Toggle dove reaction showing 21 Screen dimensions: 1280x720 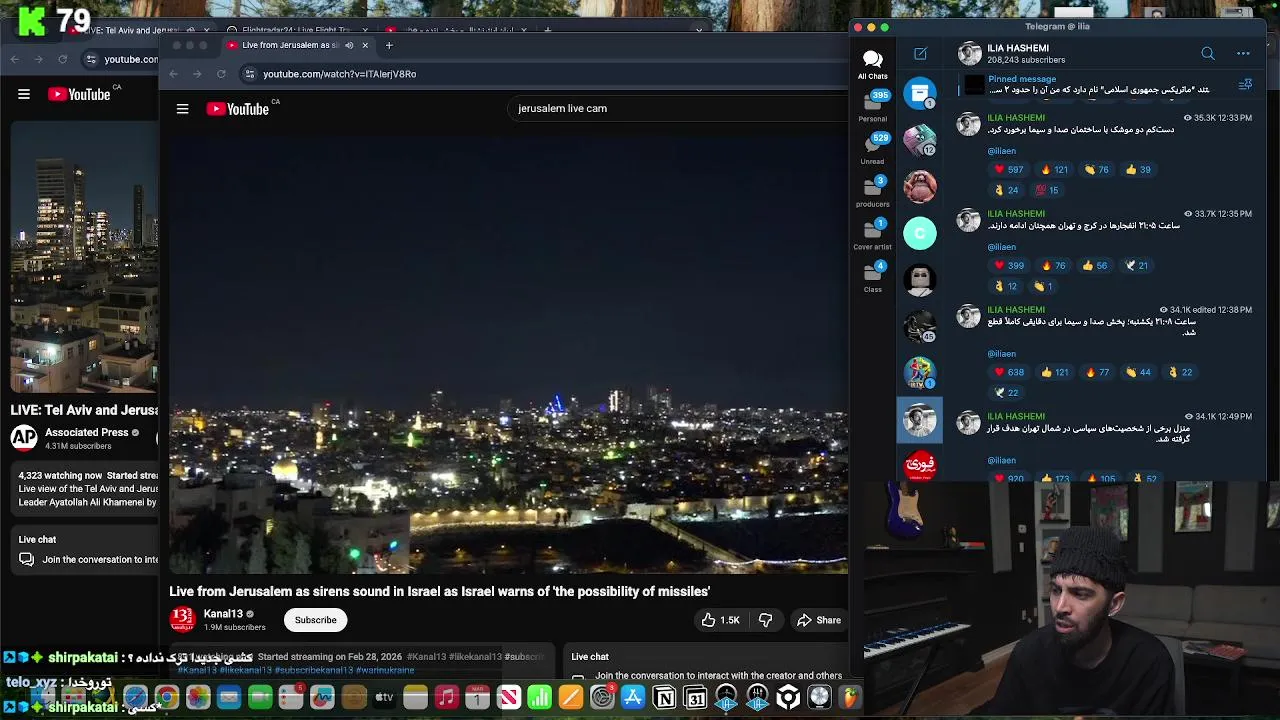click(x=1137, y=265)
